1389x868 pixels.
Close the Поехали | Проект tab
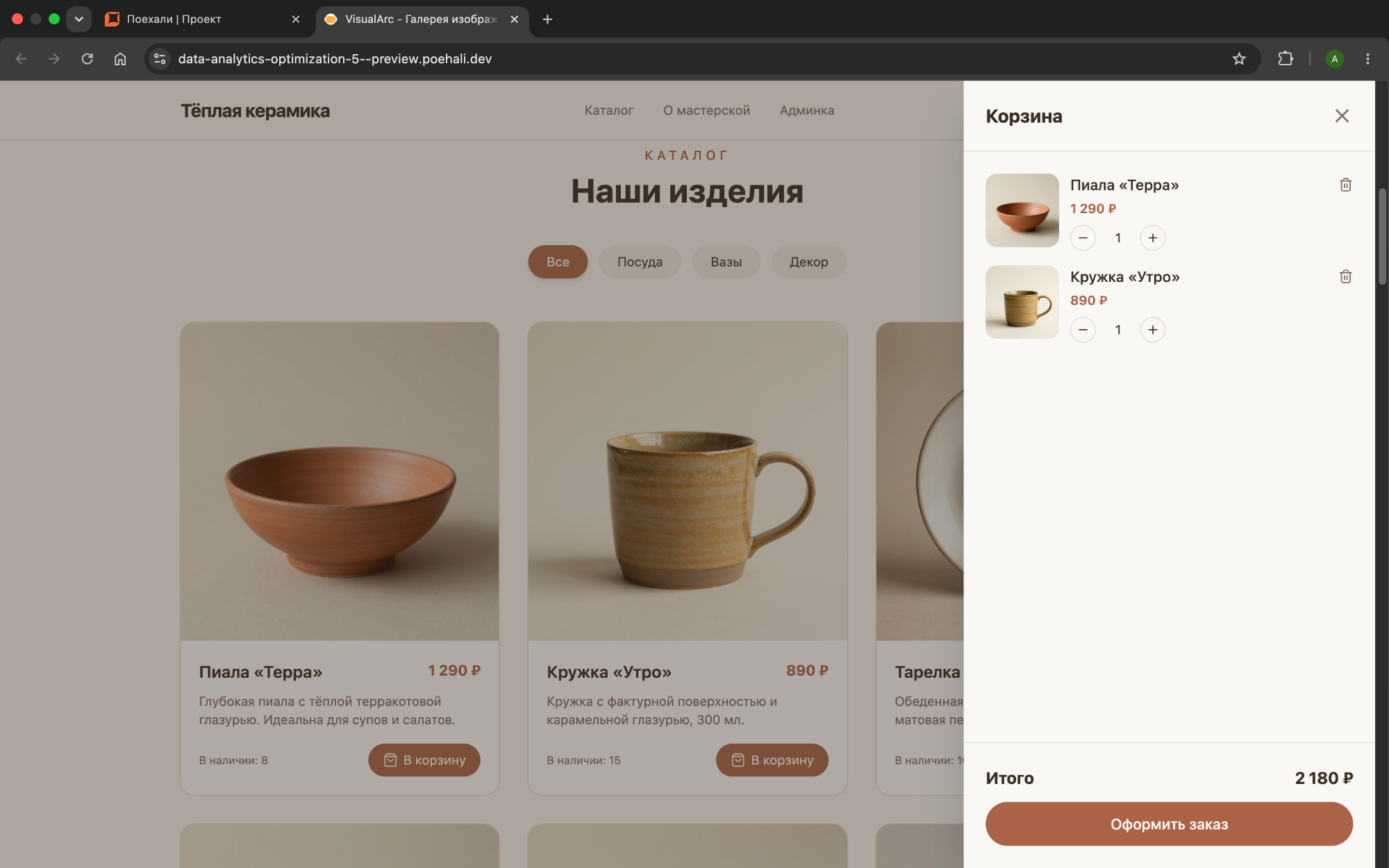coord(296,19)
